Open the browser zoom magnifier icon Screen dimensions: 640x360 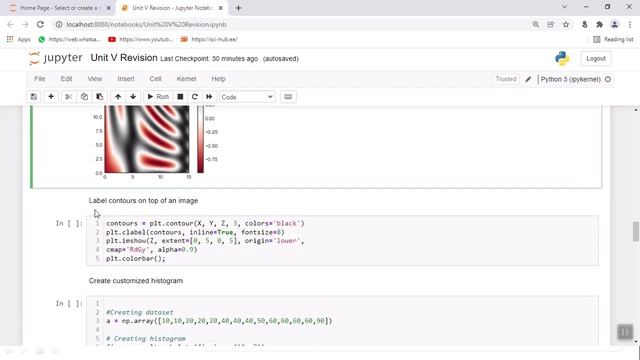tap(536, 24)
